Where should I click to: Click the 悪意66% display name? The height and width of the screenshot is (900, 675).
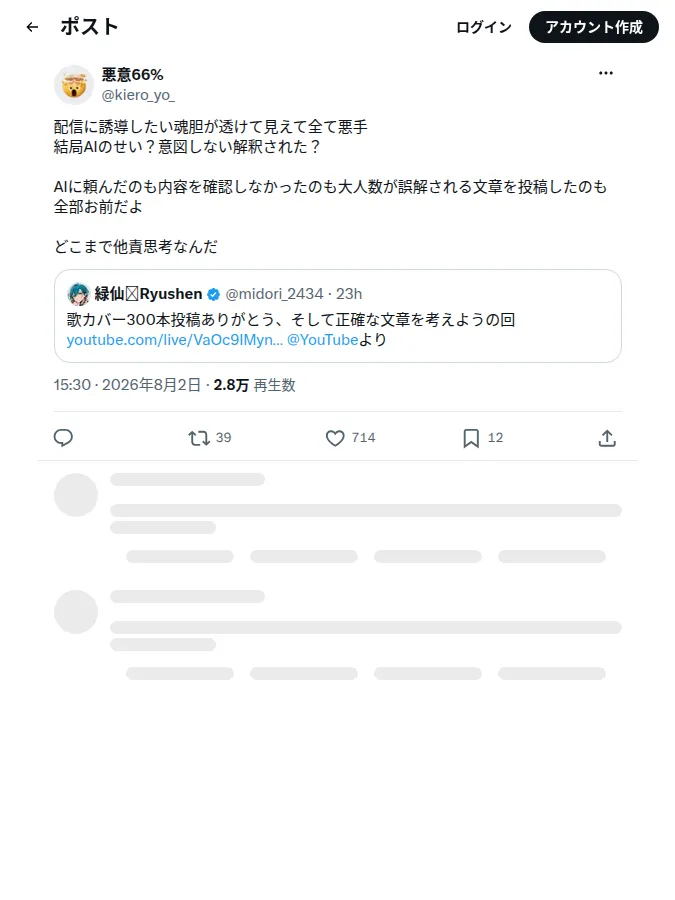point(133,75)
